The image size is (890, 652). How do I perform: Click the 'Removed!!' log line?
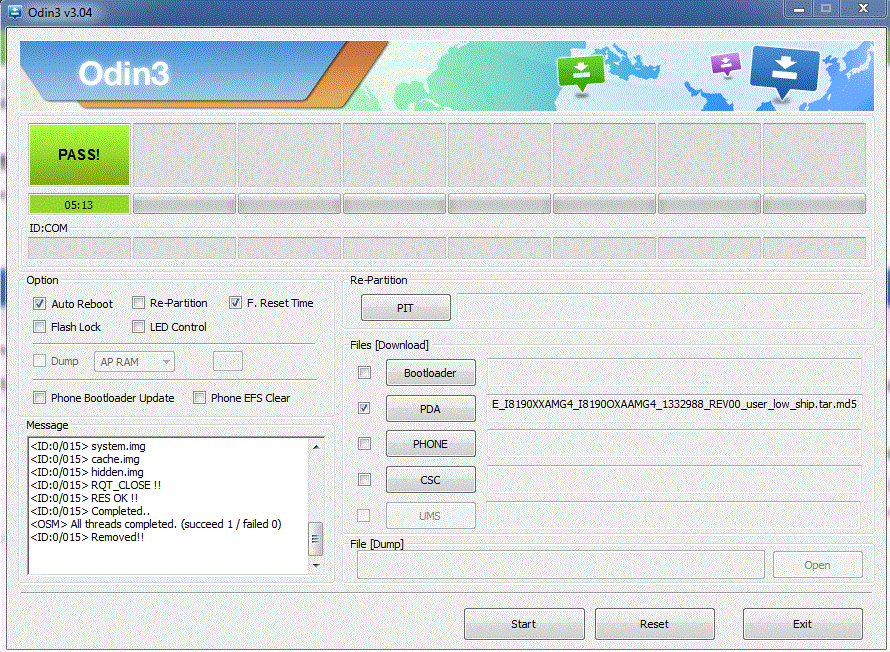click(x=87, y=537)
